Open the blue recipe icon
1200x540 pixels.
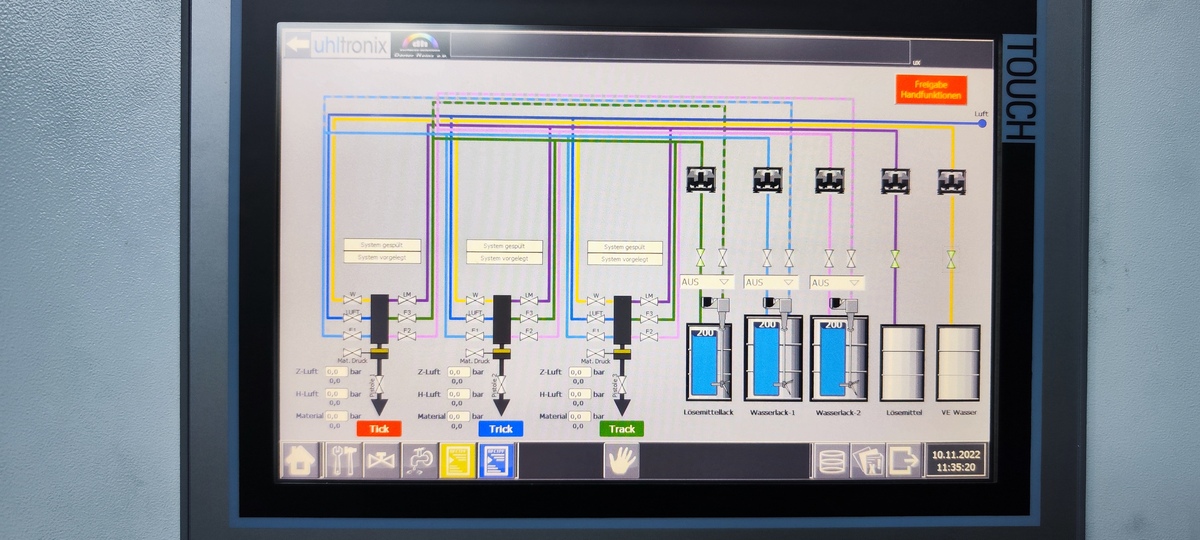click(496, 461)
